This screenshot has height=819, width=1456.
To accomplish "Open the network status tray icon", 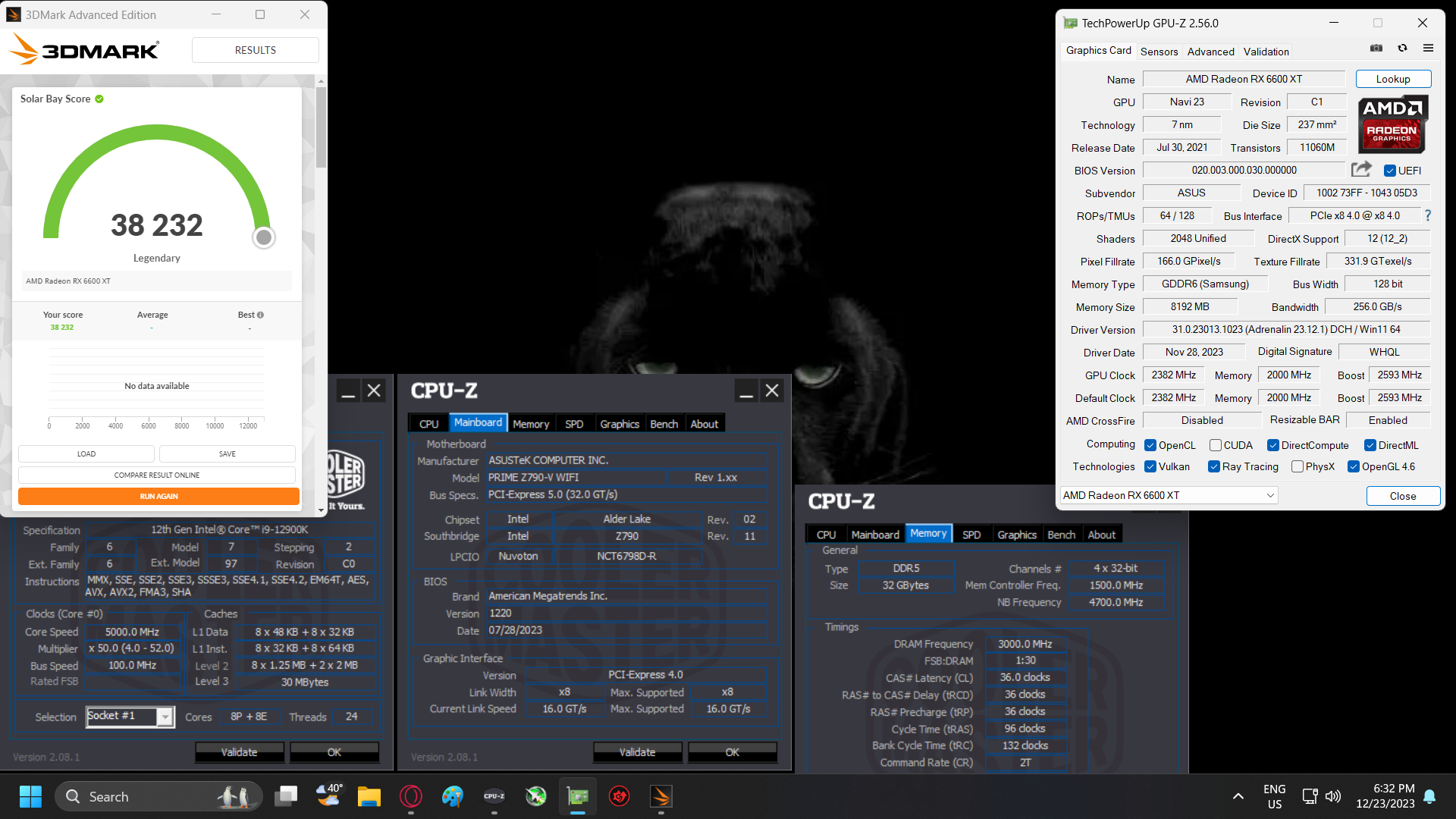I will (x=1310, y=796).
